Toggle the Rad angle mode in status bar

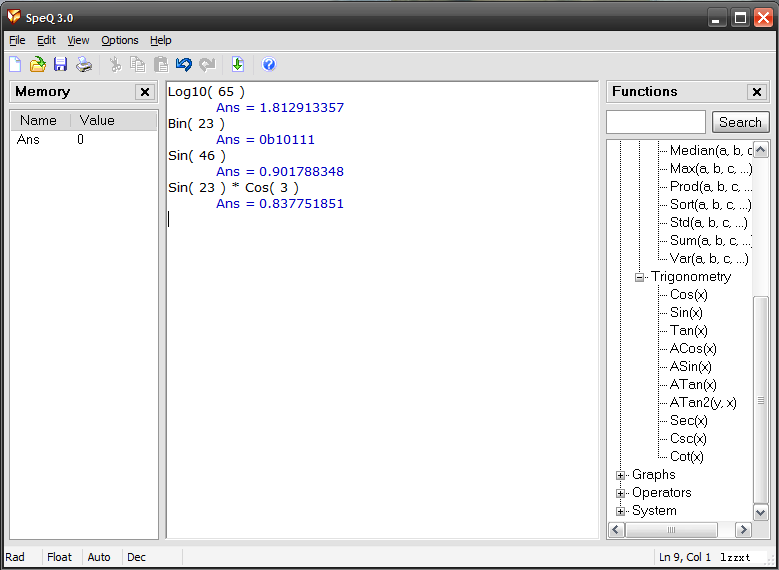click(15, 558)
